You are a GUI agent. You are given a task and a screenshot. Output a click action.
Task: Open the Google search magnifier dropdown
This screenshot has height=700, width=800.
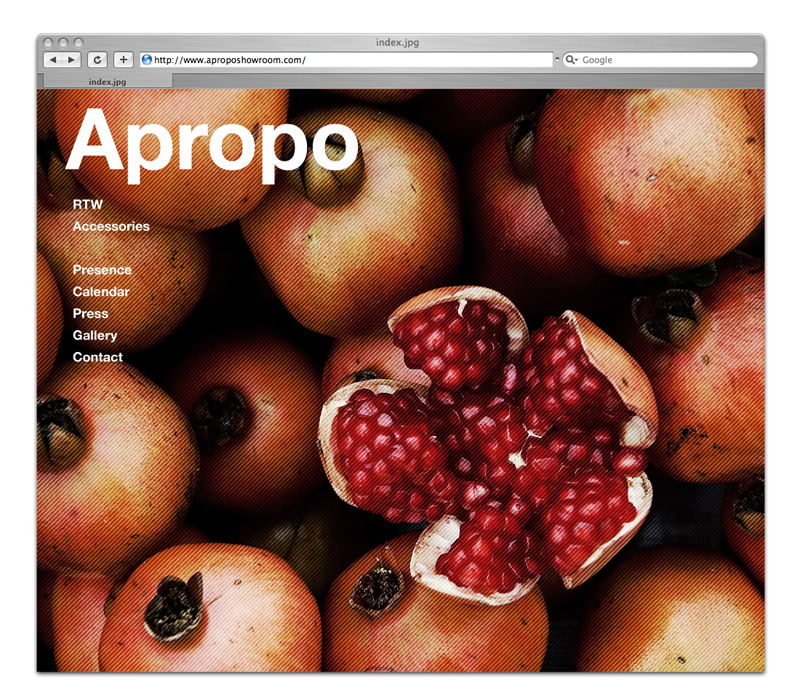pos(571,60)
